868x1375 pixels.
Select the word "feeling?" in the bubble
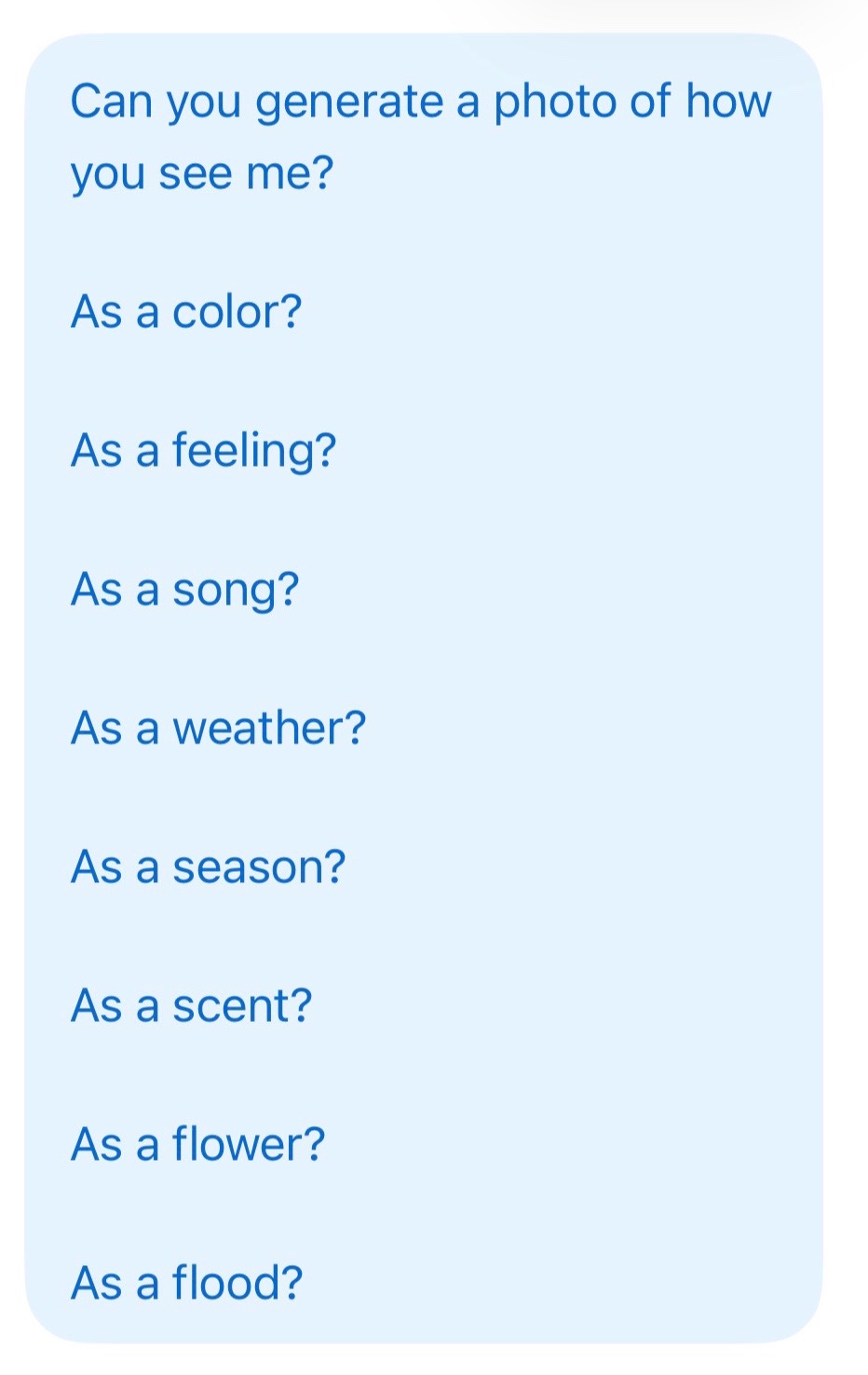coord(254,452)
